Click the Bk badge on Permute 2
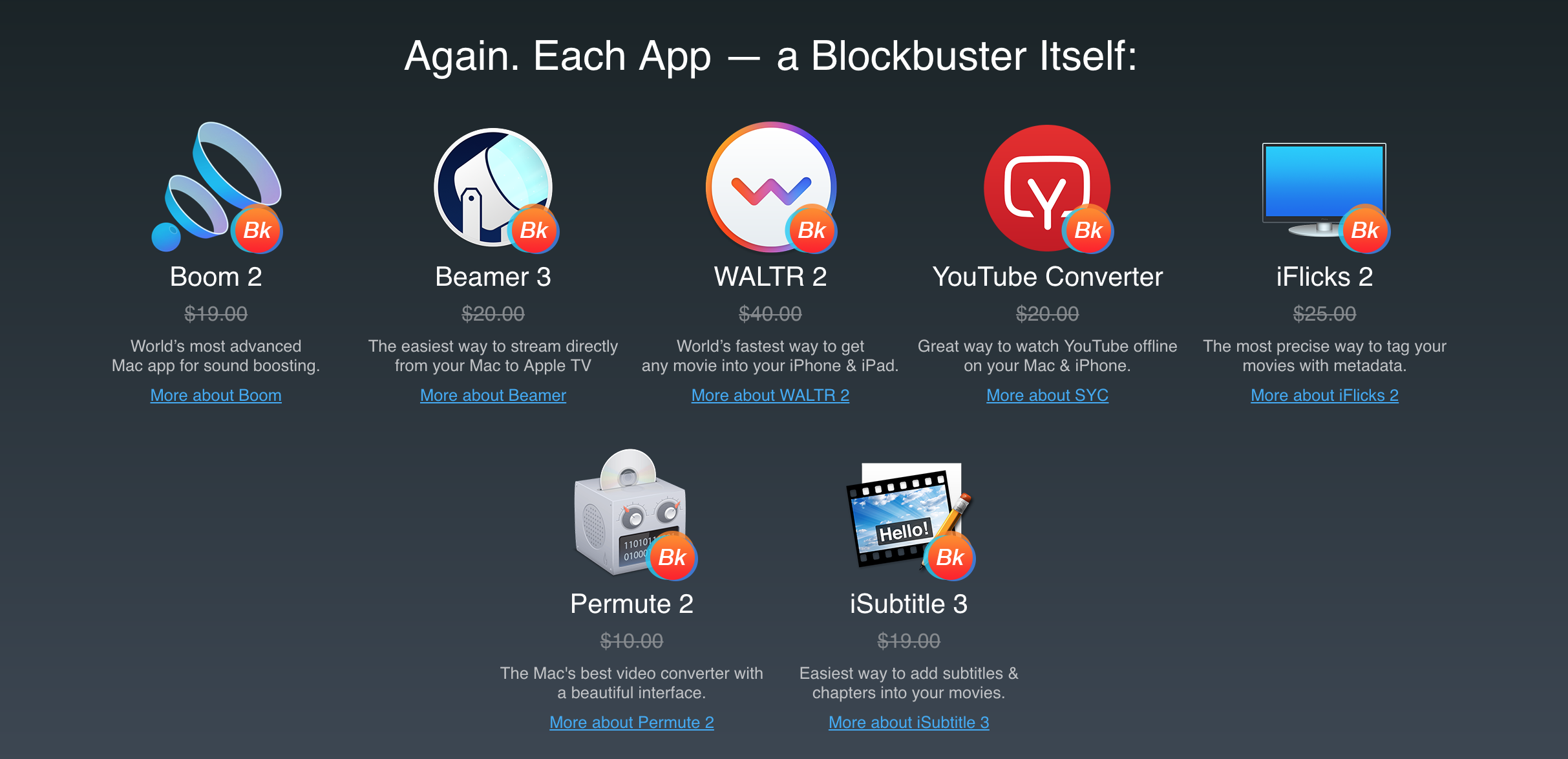This screenshot has height=759, width=1568. 672,557
